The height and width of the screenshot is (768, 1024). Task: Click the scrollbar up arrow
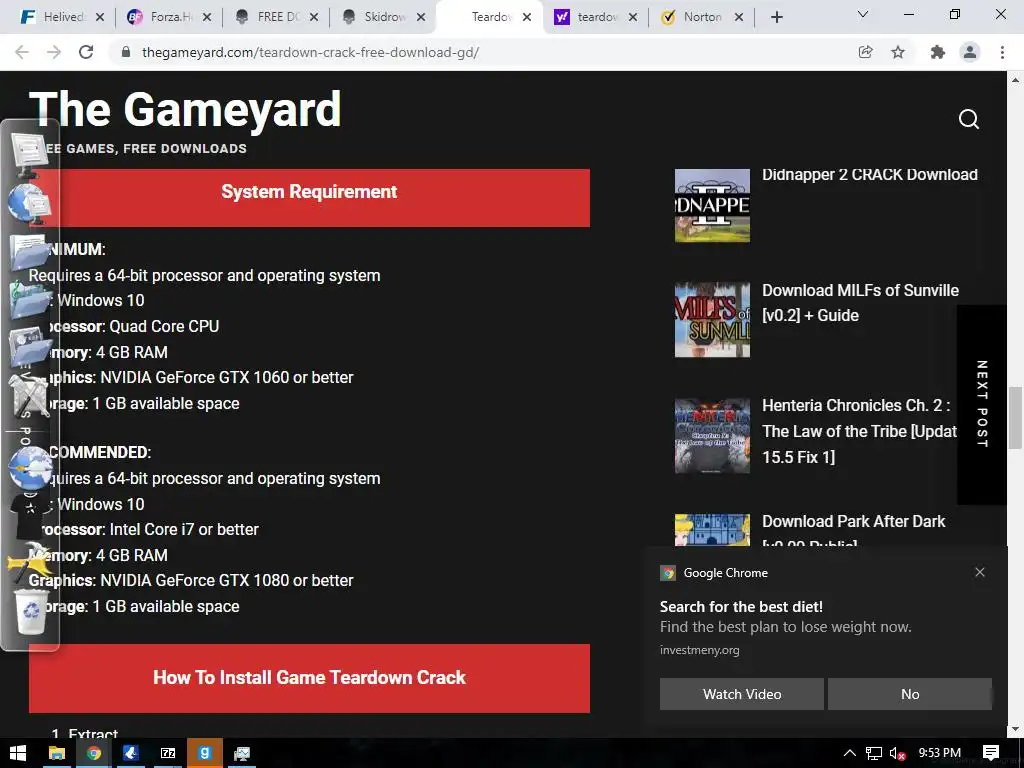click(1015, 80)
